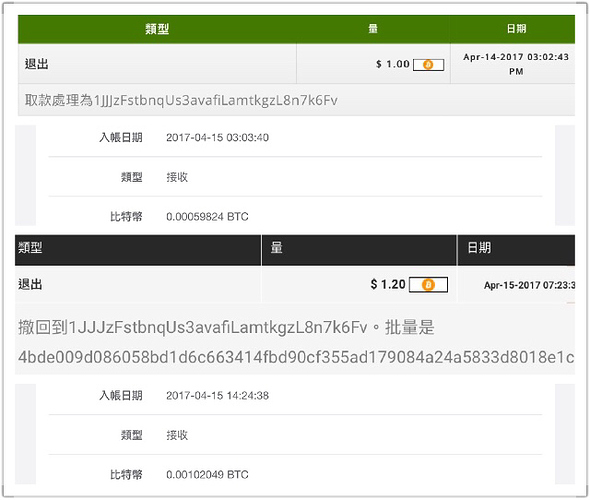590x500 pixels.
Task: Click the 0.00102049 BTC value
Action: point(207,474)
